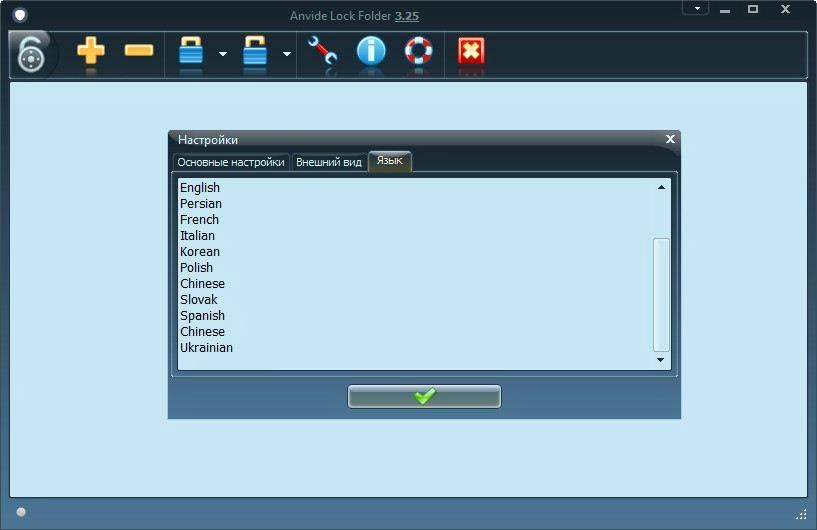The image size is (817, 530).
Task: Click the lifebuoy help icon
Action: click(418, 51)
